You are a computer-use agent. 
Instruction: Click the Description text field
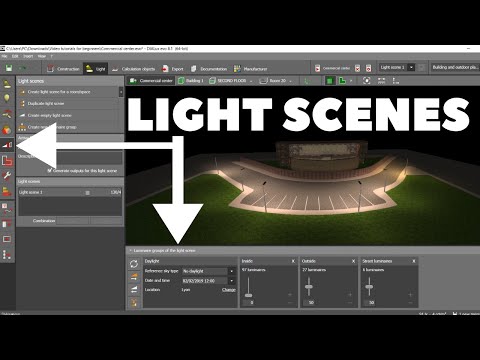(89, 158)
